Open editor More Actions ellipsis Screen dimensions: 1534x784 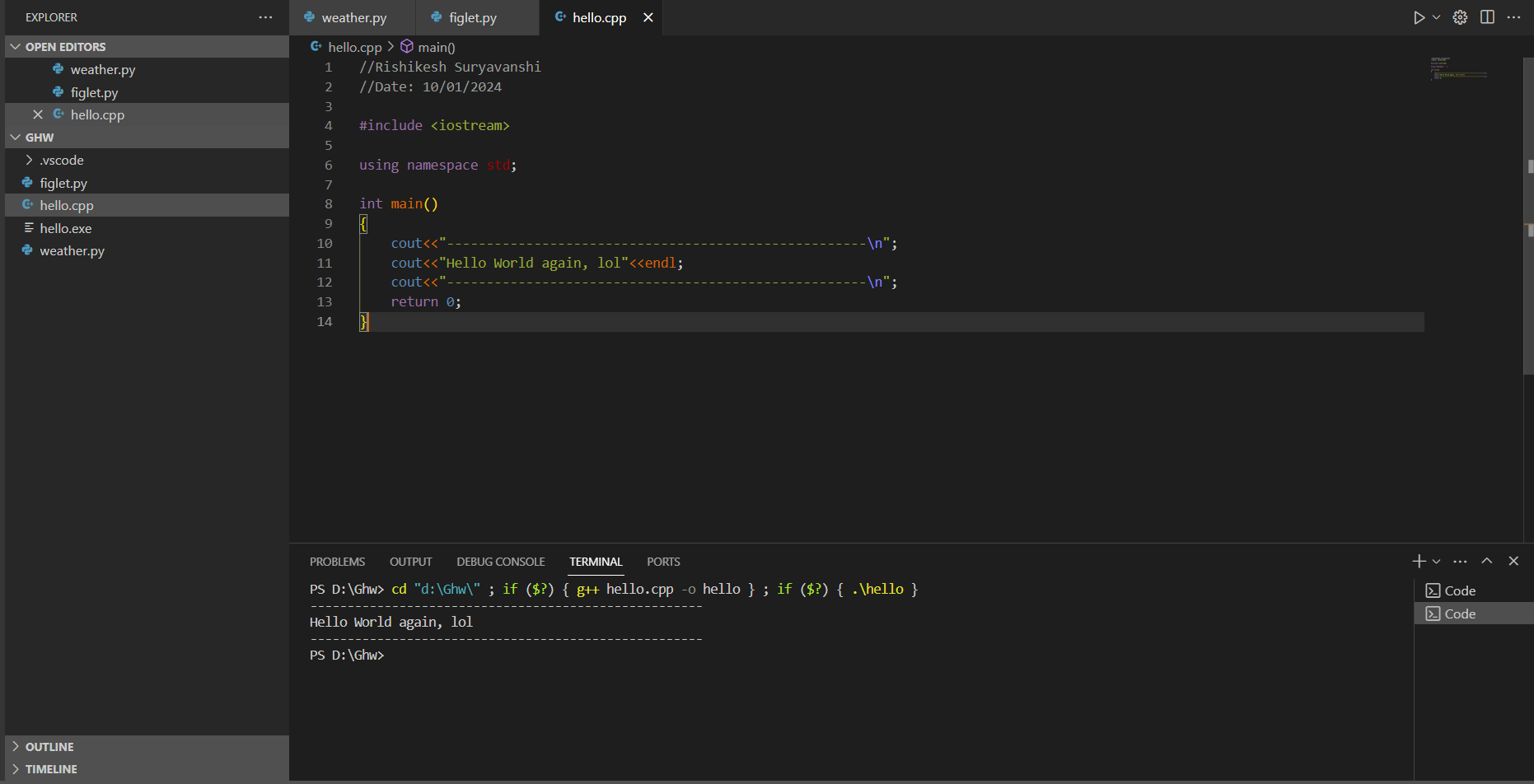point(1514,17)
